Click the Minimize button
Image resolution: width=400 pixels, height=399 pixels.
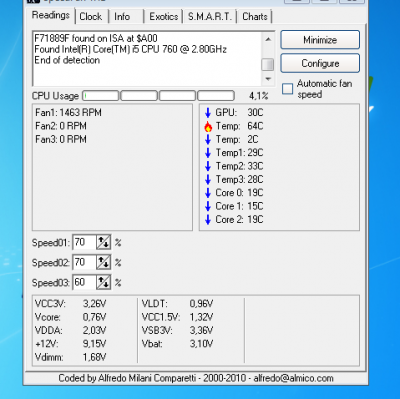(x=320, y=40)
